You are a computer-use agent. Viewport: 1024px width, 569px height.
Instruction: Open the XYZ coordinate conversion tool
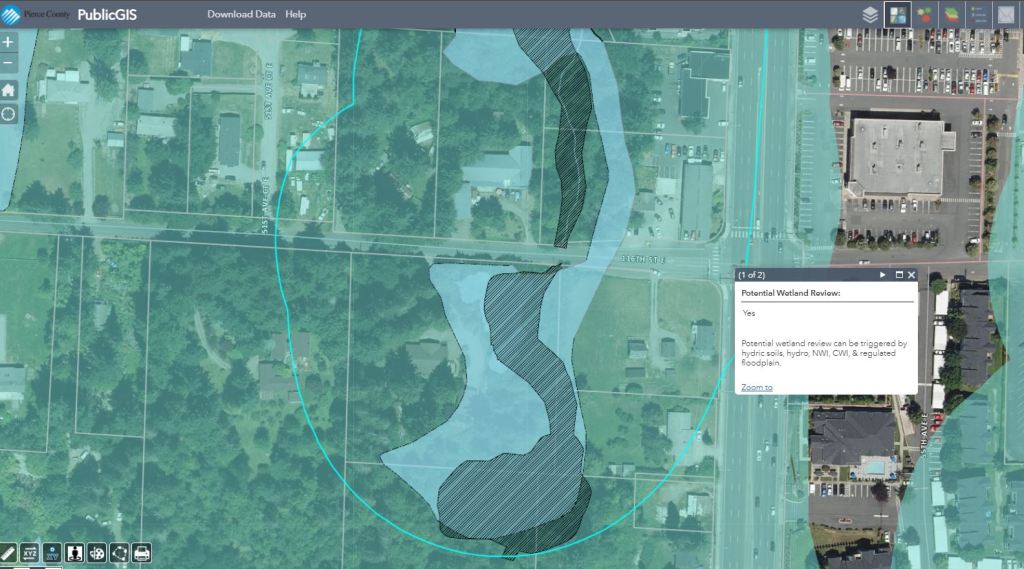tap(28, 552)
